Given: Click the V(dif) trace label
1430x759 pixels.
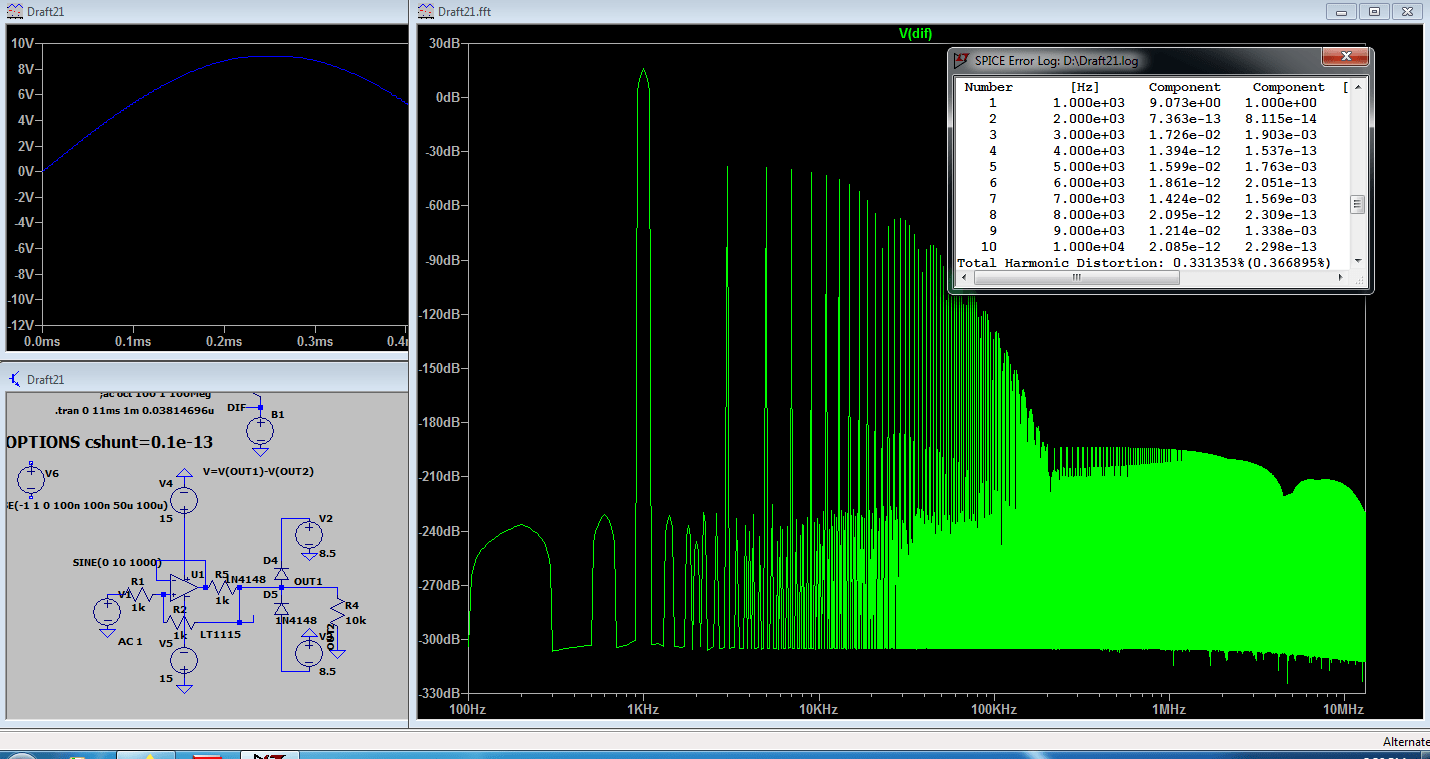Looking at the screenshot, I should click(x=916, y=33).
